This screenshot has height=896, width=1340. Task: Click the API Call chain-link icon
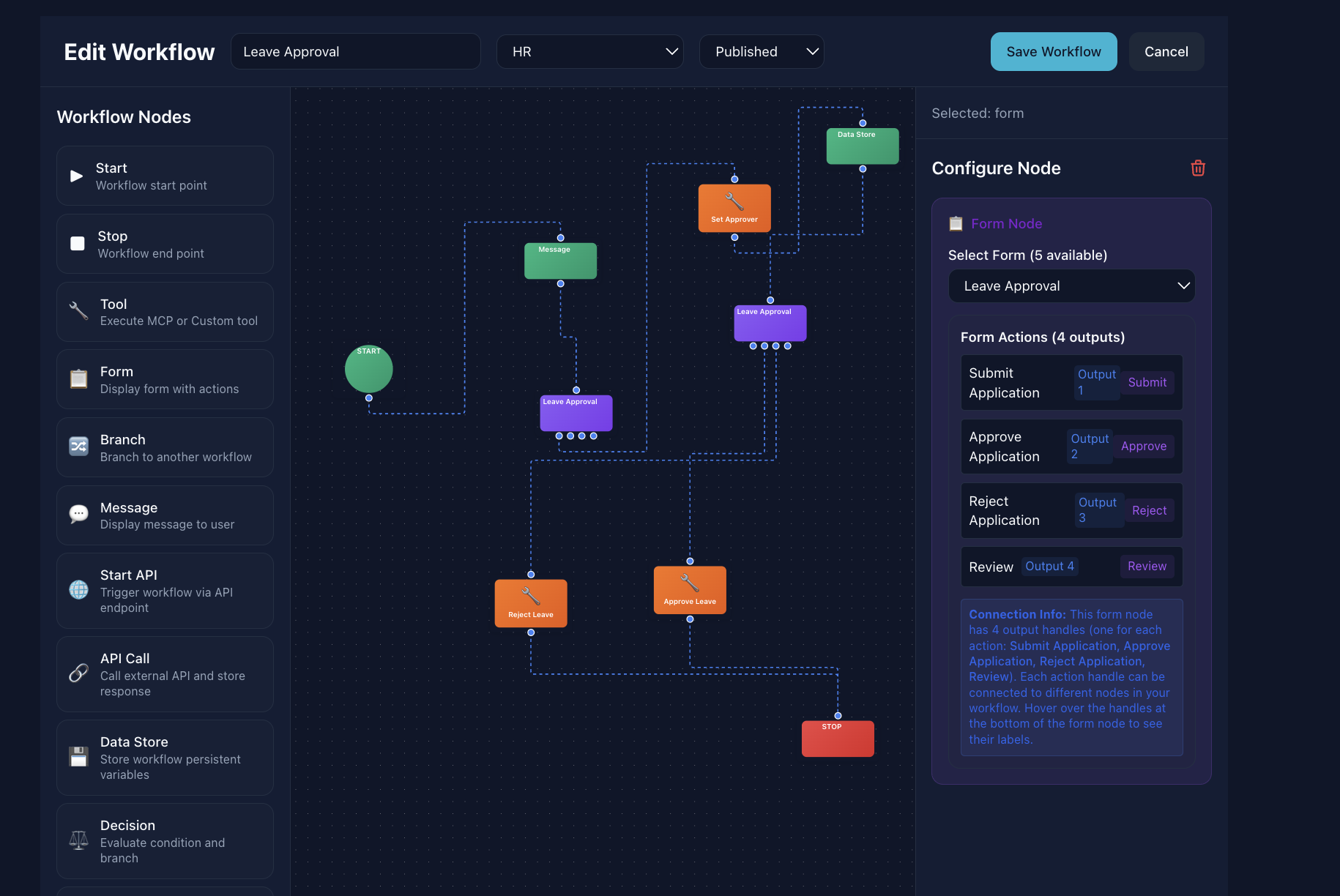click(x=78, y=673)
